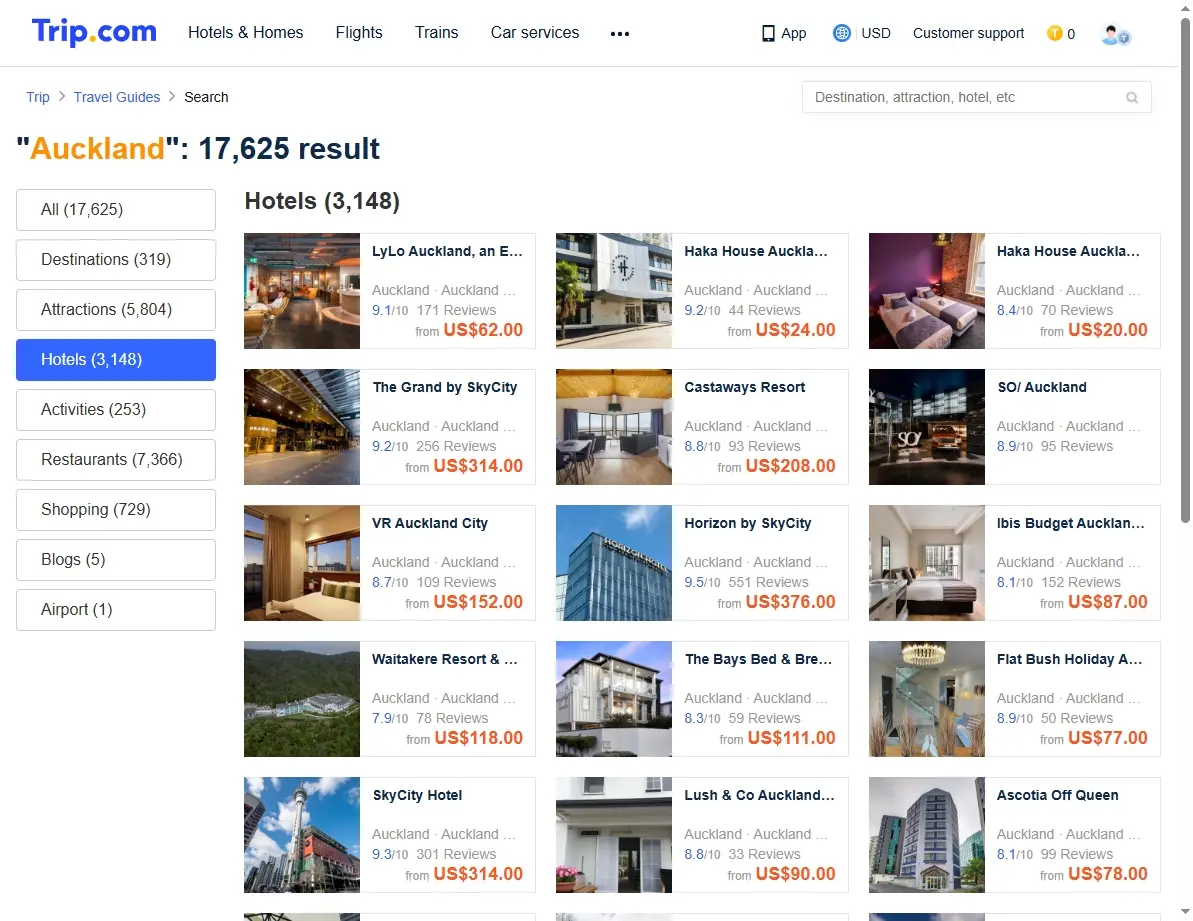1193x921 pixels.
Task: Open the App phone icon link
Action: pyautogui.click(x=768, y=33)
